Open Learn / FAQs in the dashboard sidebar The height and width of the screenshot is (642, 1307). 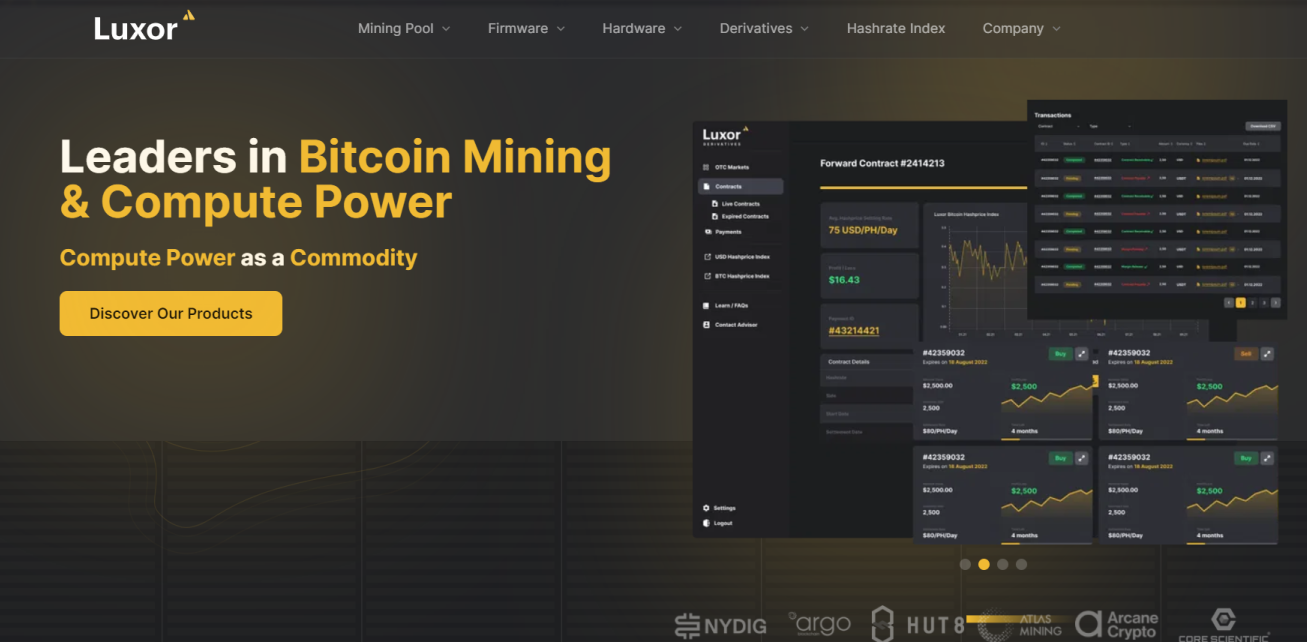point(725,305)
